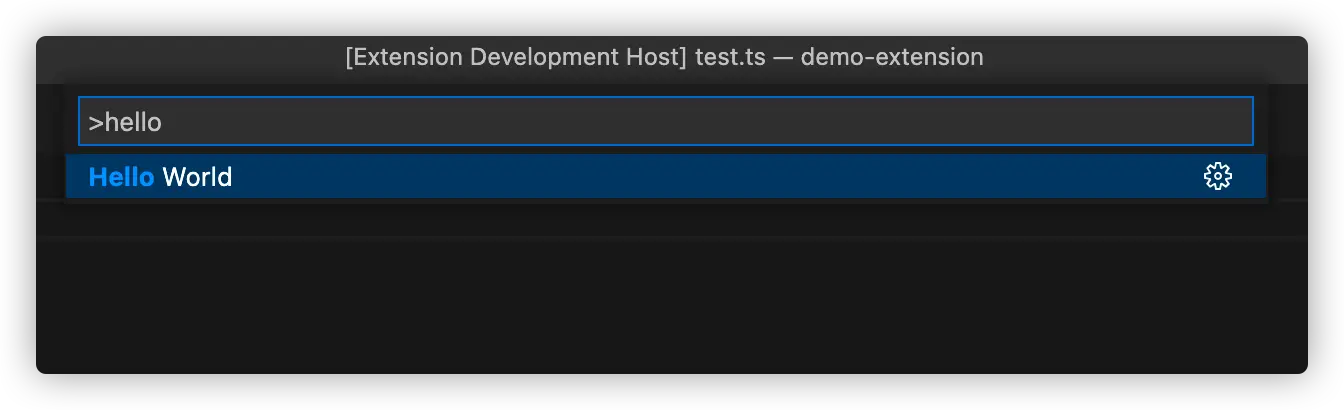The height and width of the screenshot is (410, 1344).
Task: Click "test.ts" in the window title
Action: [x=730, y=57]
